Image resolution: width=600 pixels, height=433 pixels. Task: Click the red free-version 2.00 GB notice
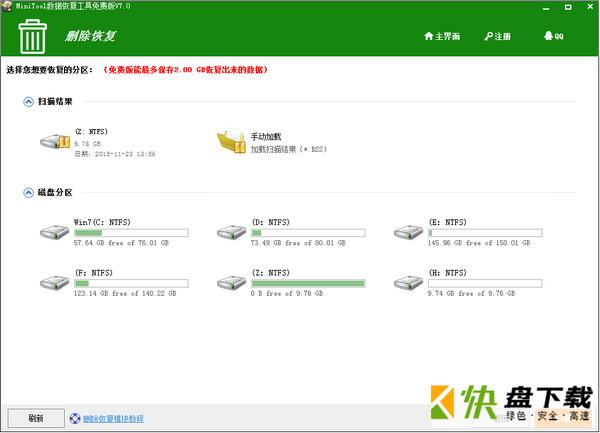tap(186, 70)
